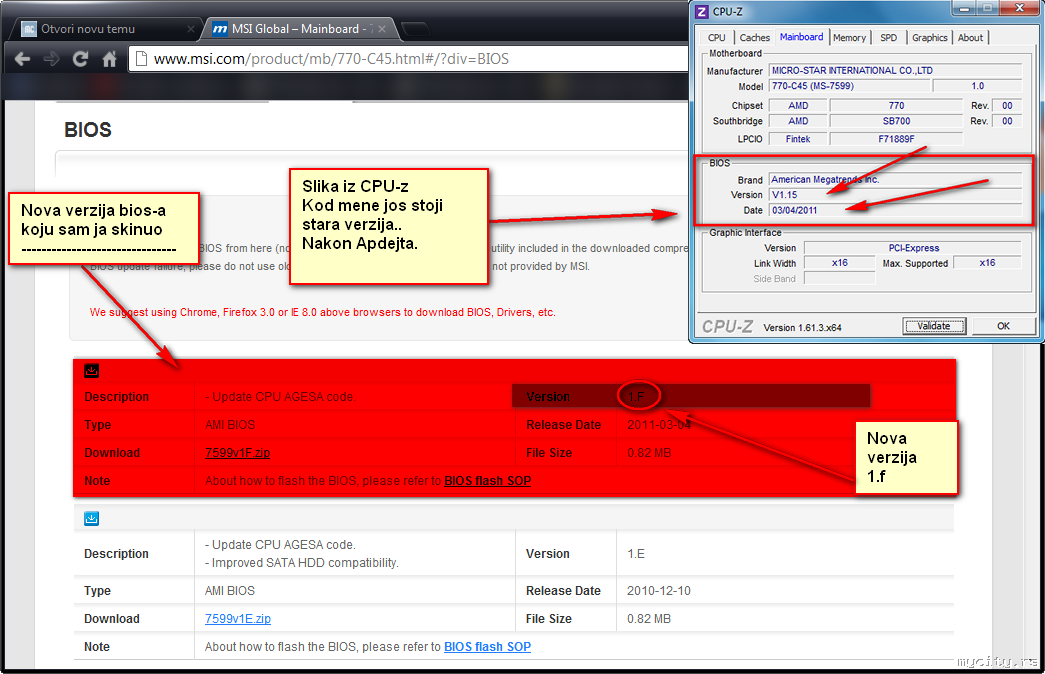Click the chipset value 770 in CPU-Z

(x=896, y=105)
